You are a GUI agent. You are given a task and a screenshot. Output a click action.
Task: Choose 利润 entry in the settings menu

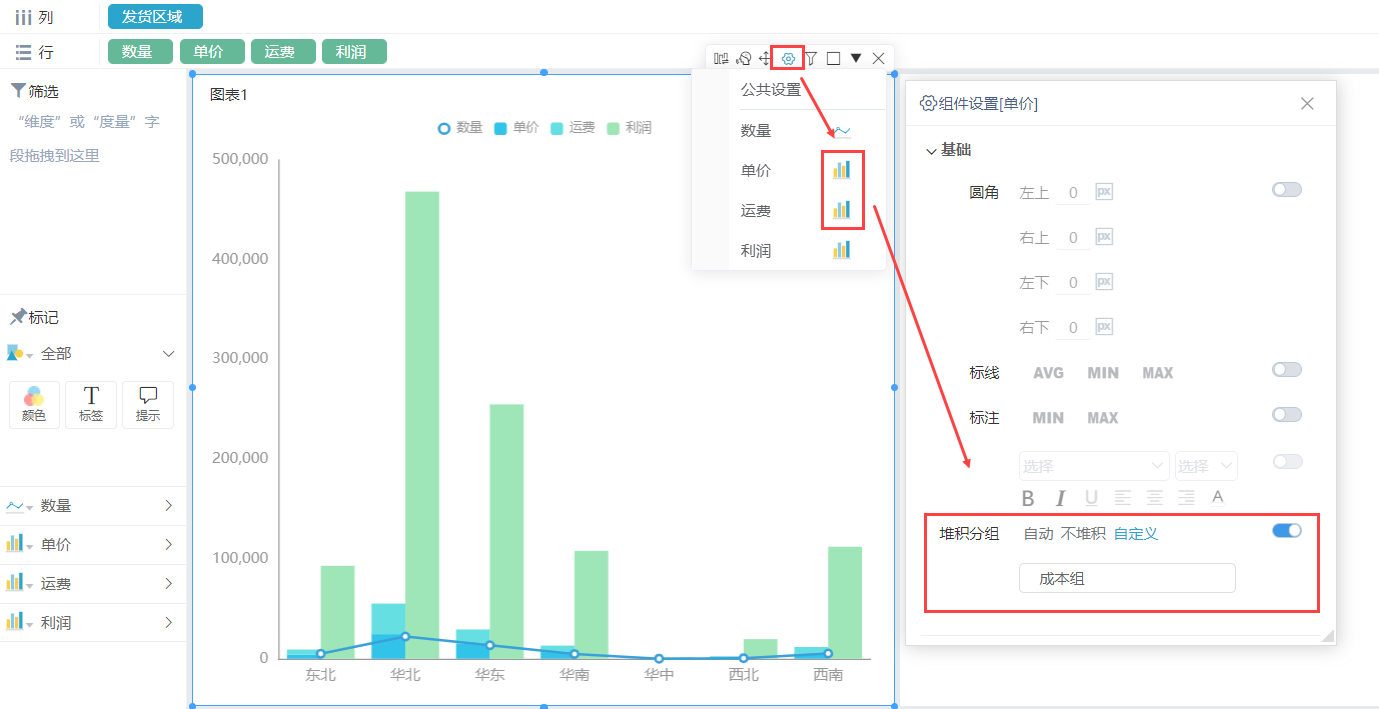pos(756,251)
